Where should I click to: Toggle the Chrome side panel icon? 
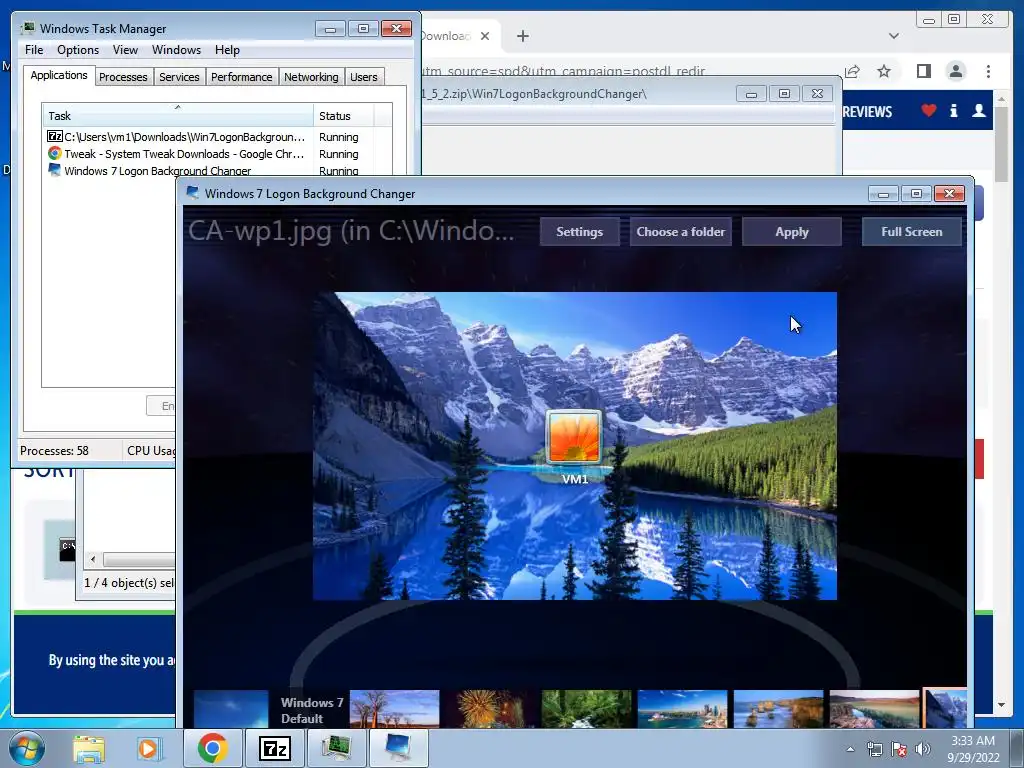tap(923, 71)
